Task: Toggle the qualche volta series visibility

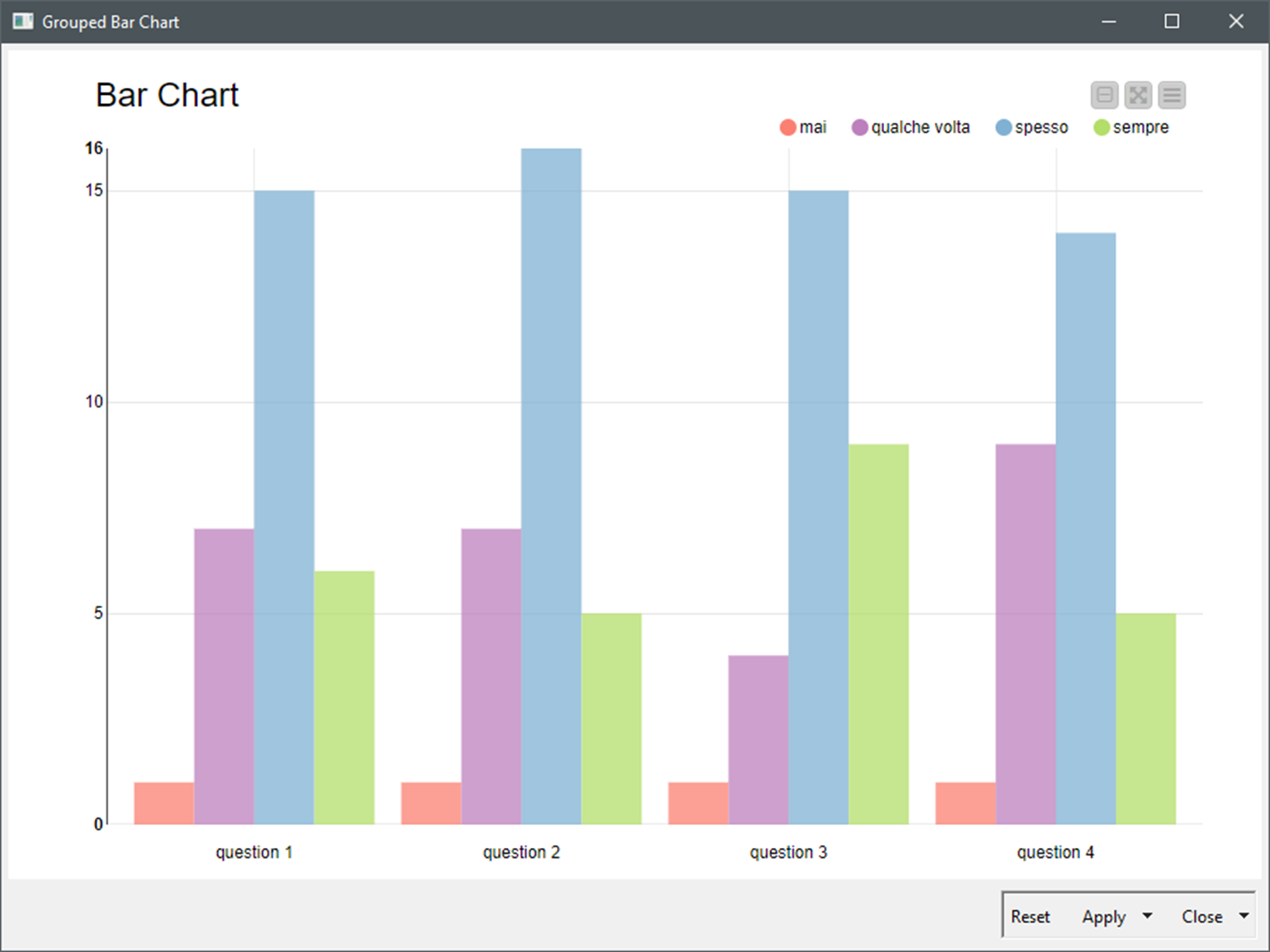Action: [x=921, y=126]
